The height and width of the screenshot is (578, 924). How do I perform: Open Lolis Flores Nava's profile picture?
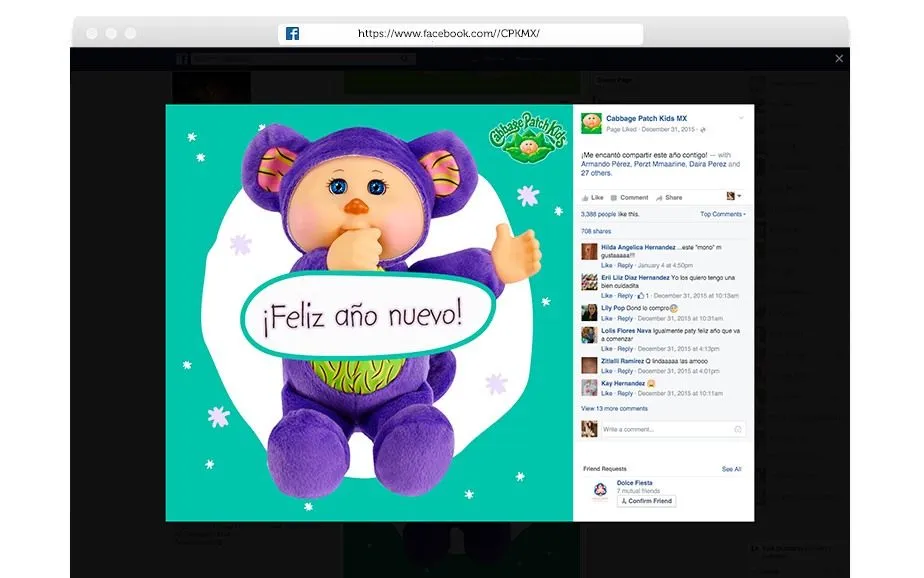589,335
